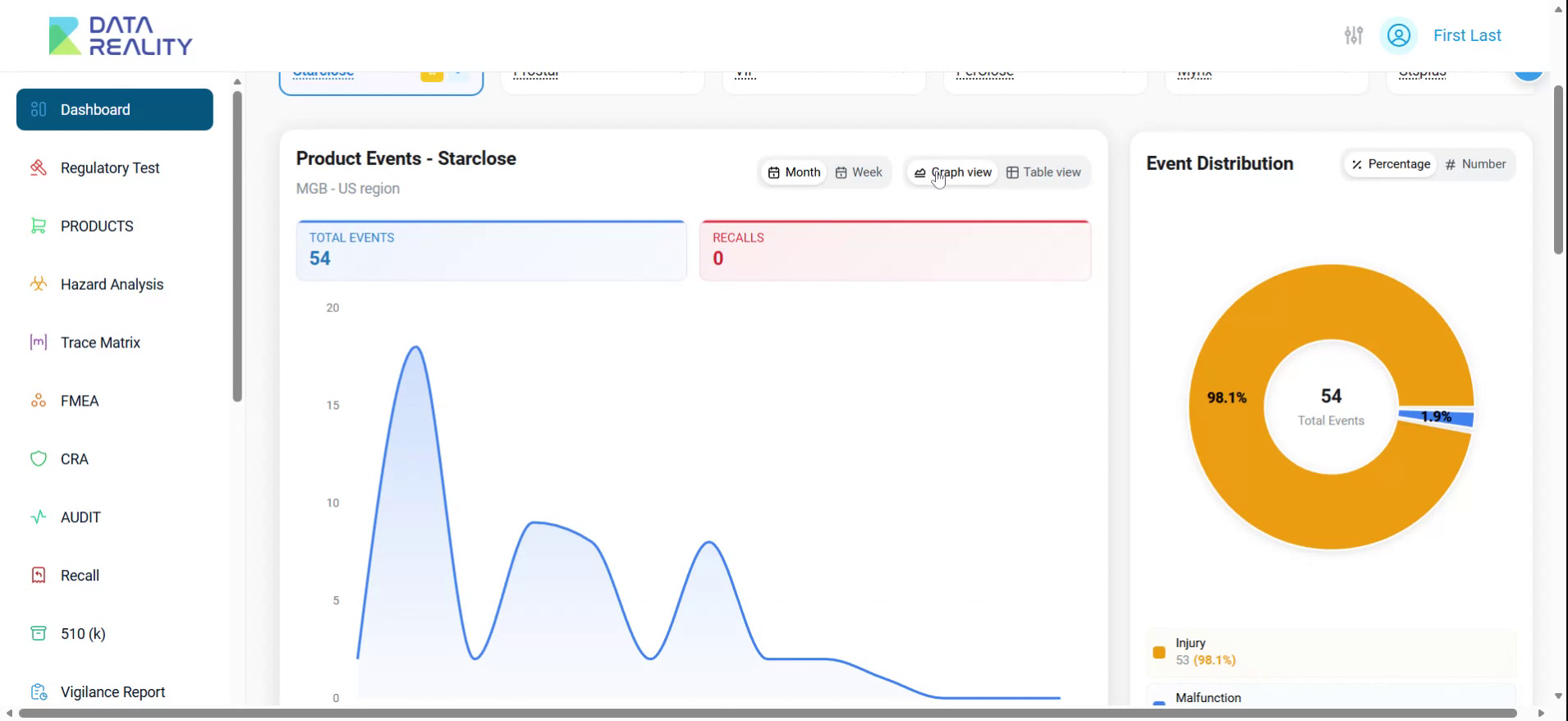Click the Regulatory Test gavel icon

pos(38,168)
